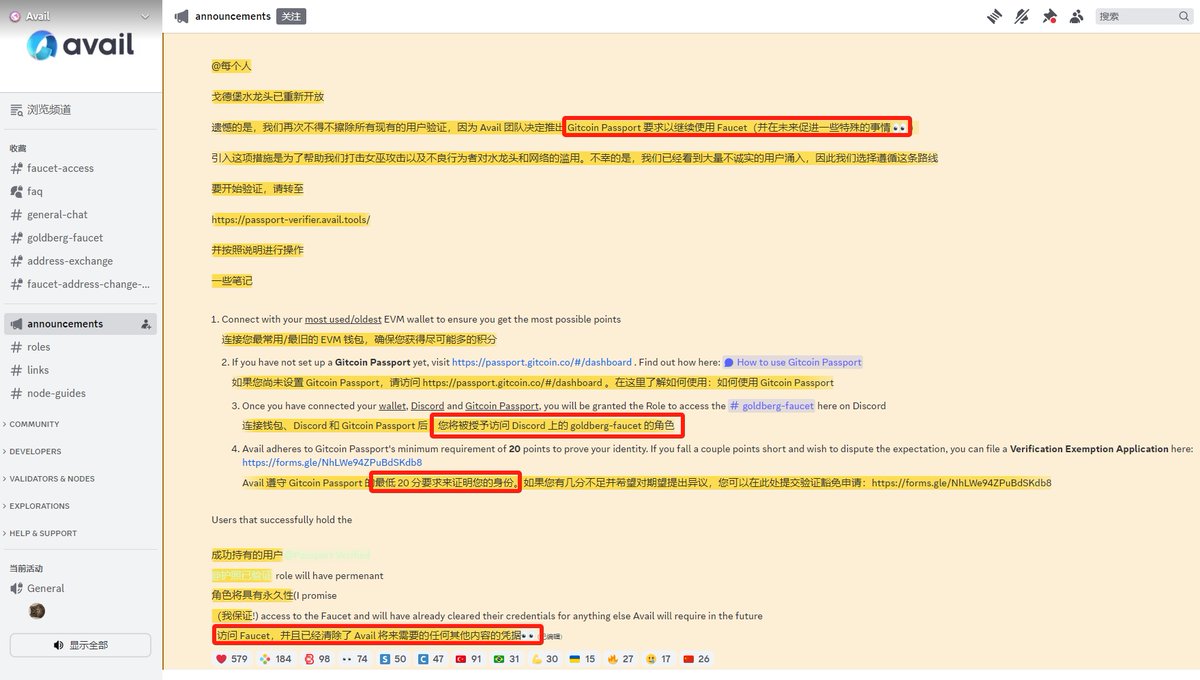This screenshot has height=680, width=1200.
Task: Open 浏览频道 browse channels
Action: coord(80,109)
